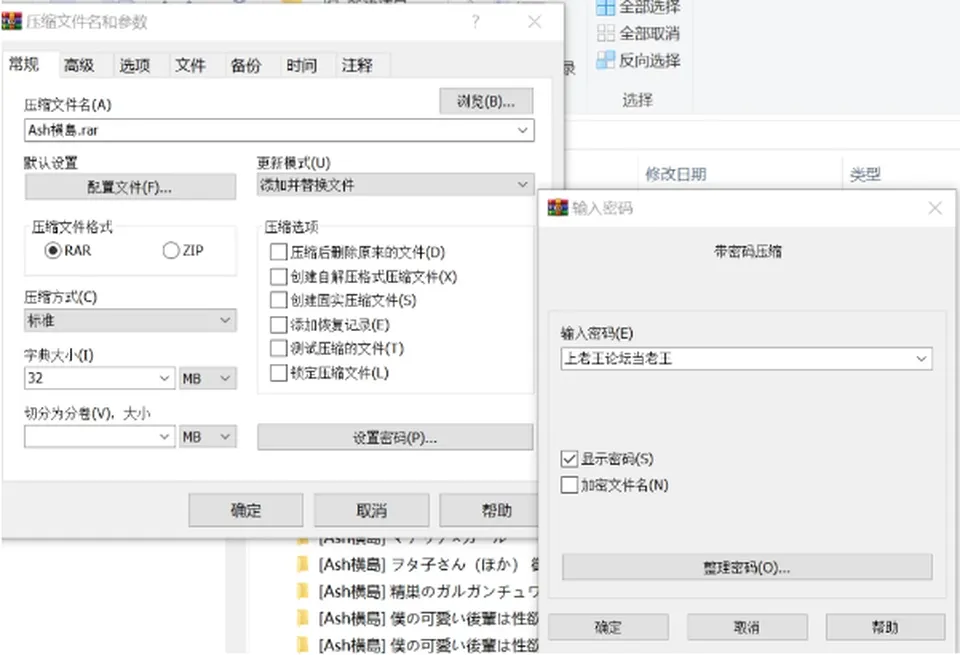Close the 输入密码 dialog
960x655 pixels.
pos(934,208)
